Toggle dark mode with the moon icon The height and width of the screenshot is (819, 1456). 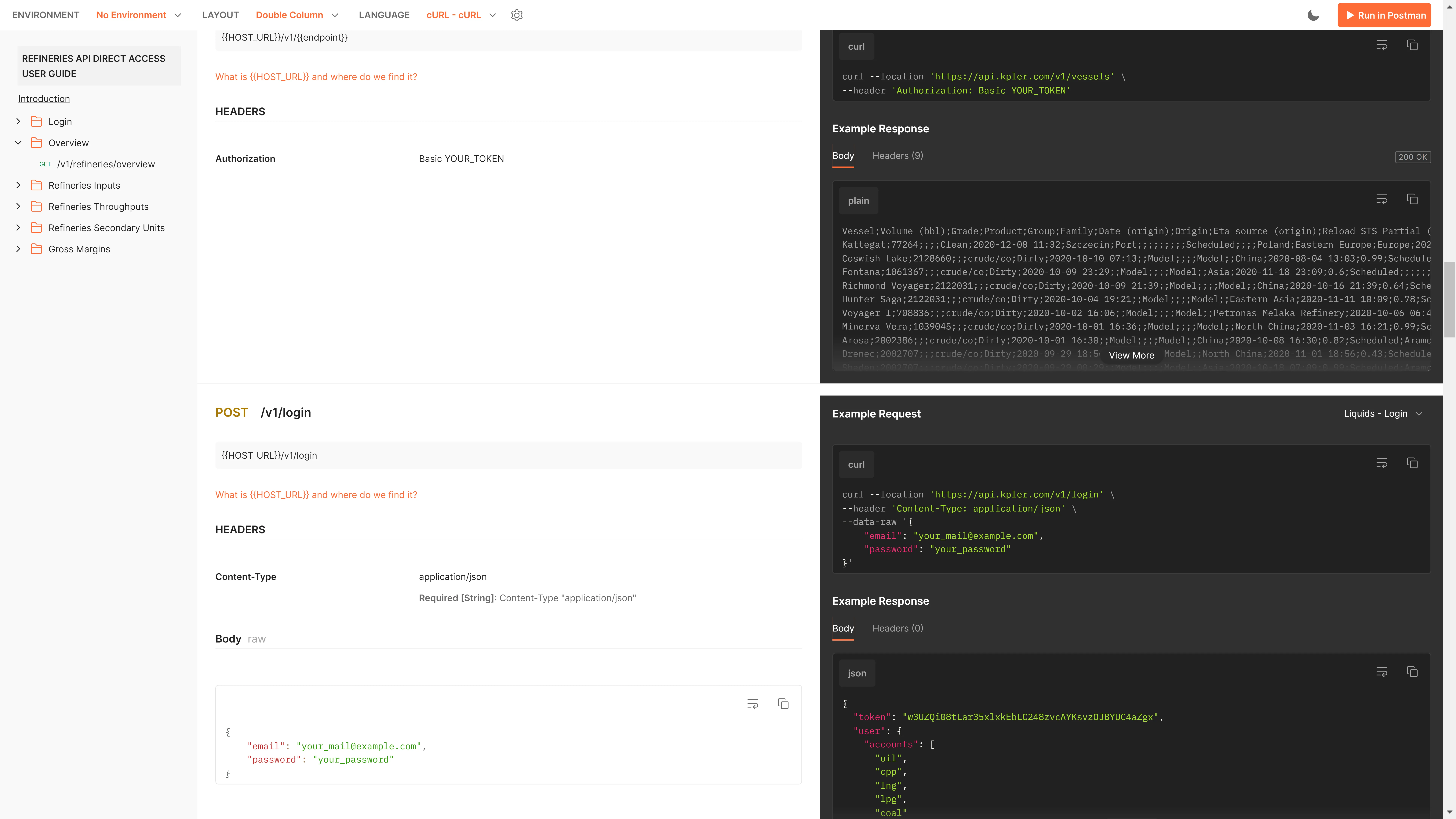pyautogui.click(x=1313, y=15)
